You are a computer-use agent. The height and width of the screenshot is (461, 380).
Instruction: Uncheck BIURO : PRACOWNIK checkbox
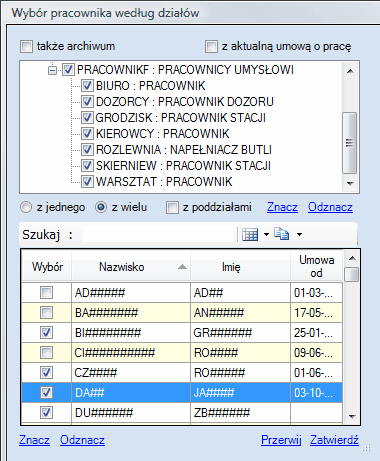(x=87, y=86)
